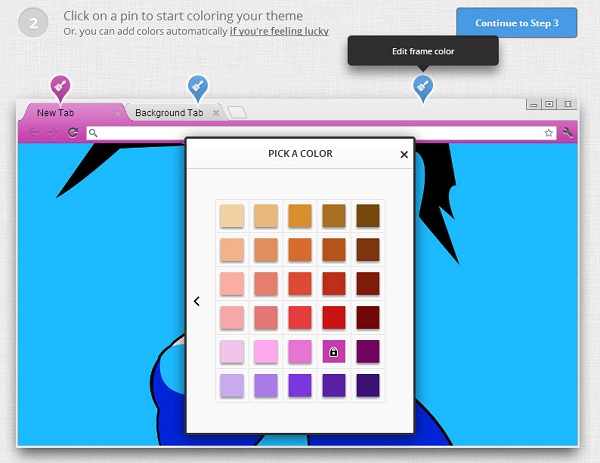Viewport: 600px width, 463px height.
Task: Click the "if you're feeling lucky" link
Action: (279, 31)
